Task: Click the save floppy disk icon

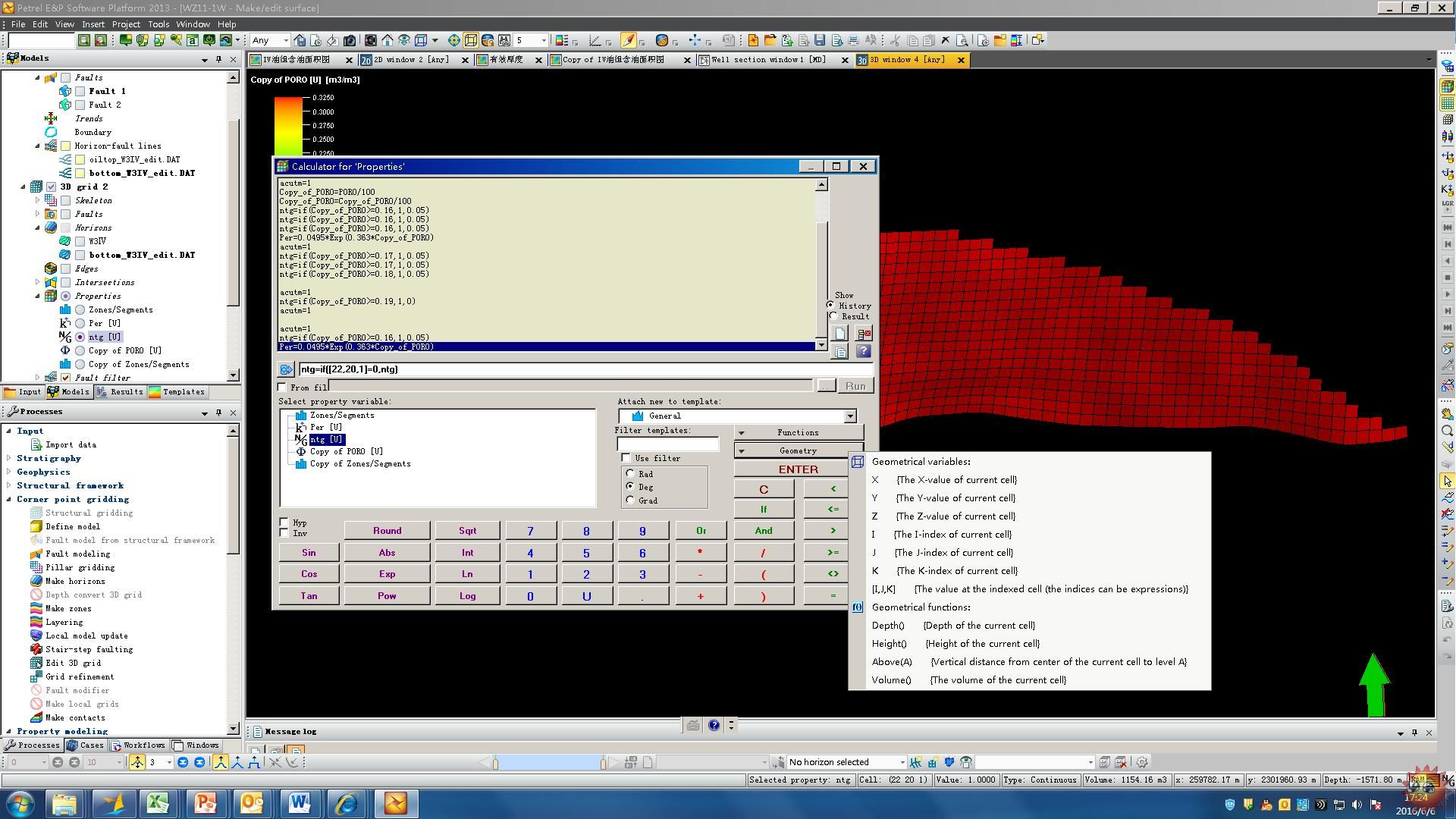Action: pos(820,40)
